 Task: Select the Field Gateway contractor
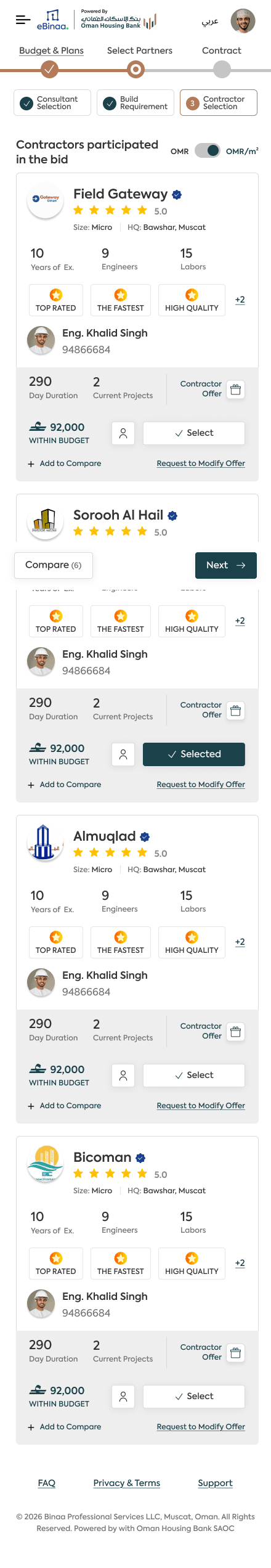[194, 433]
